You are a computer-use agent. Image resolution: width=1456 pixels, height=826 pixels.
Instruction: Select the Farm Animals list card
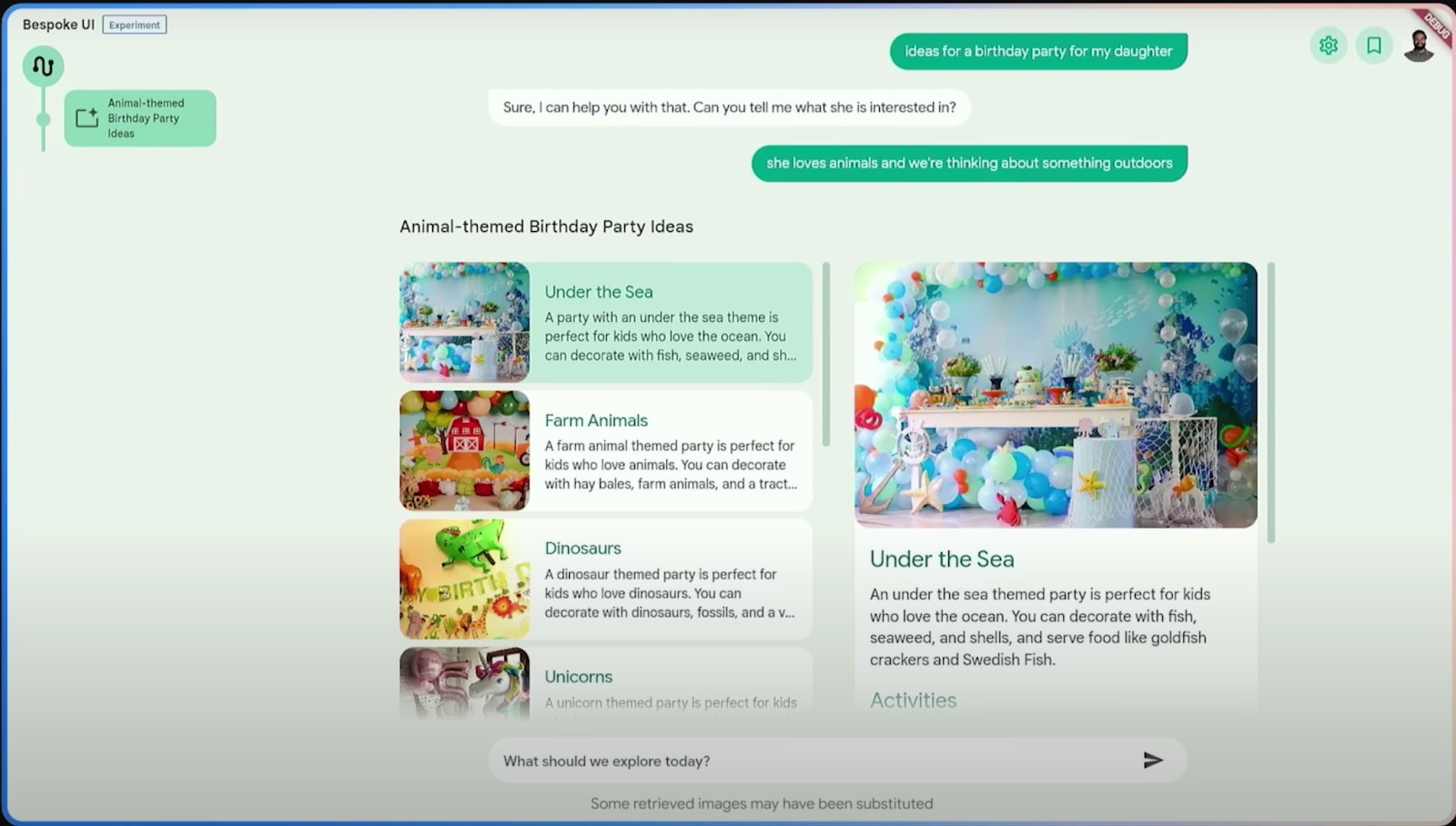point(670,451)
